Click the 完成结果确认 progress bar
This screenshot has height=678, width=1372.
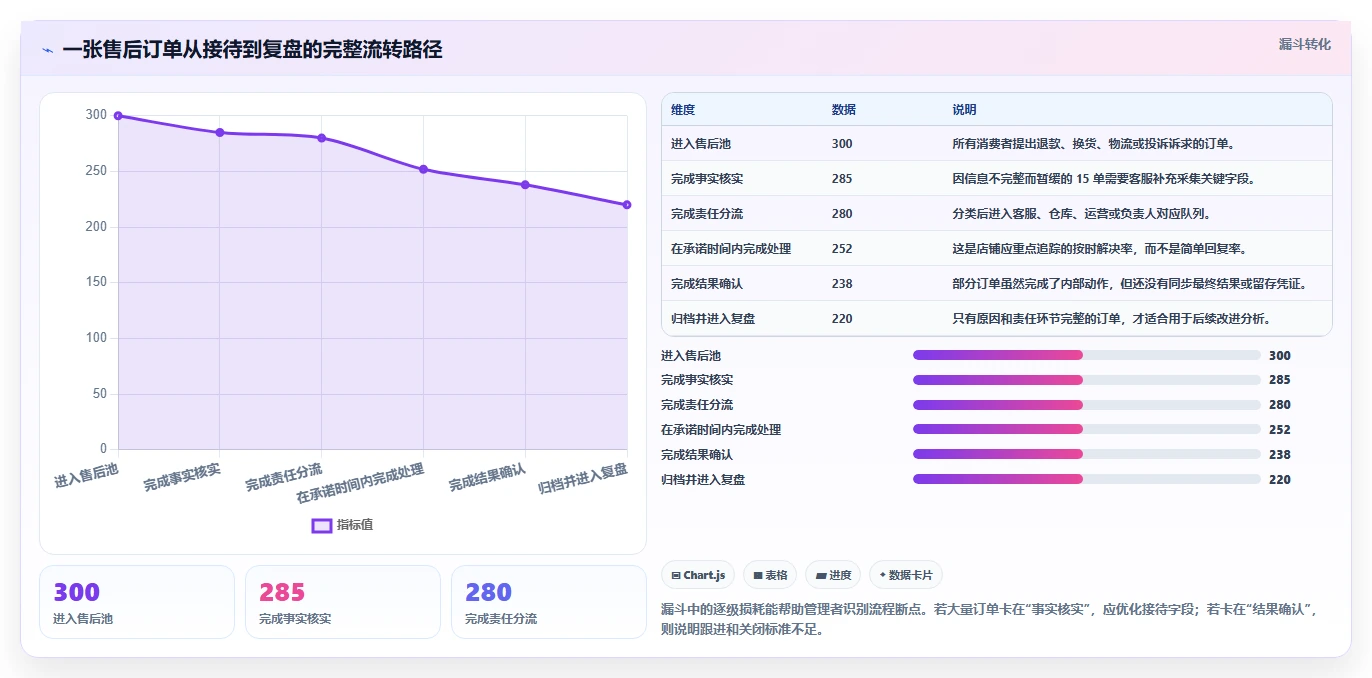(1087, 454)
